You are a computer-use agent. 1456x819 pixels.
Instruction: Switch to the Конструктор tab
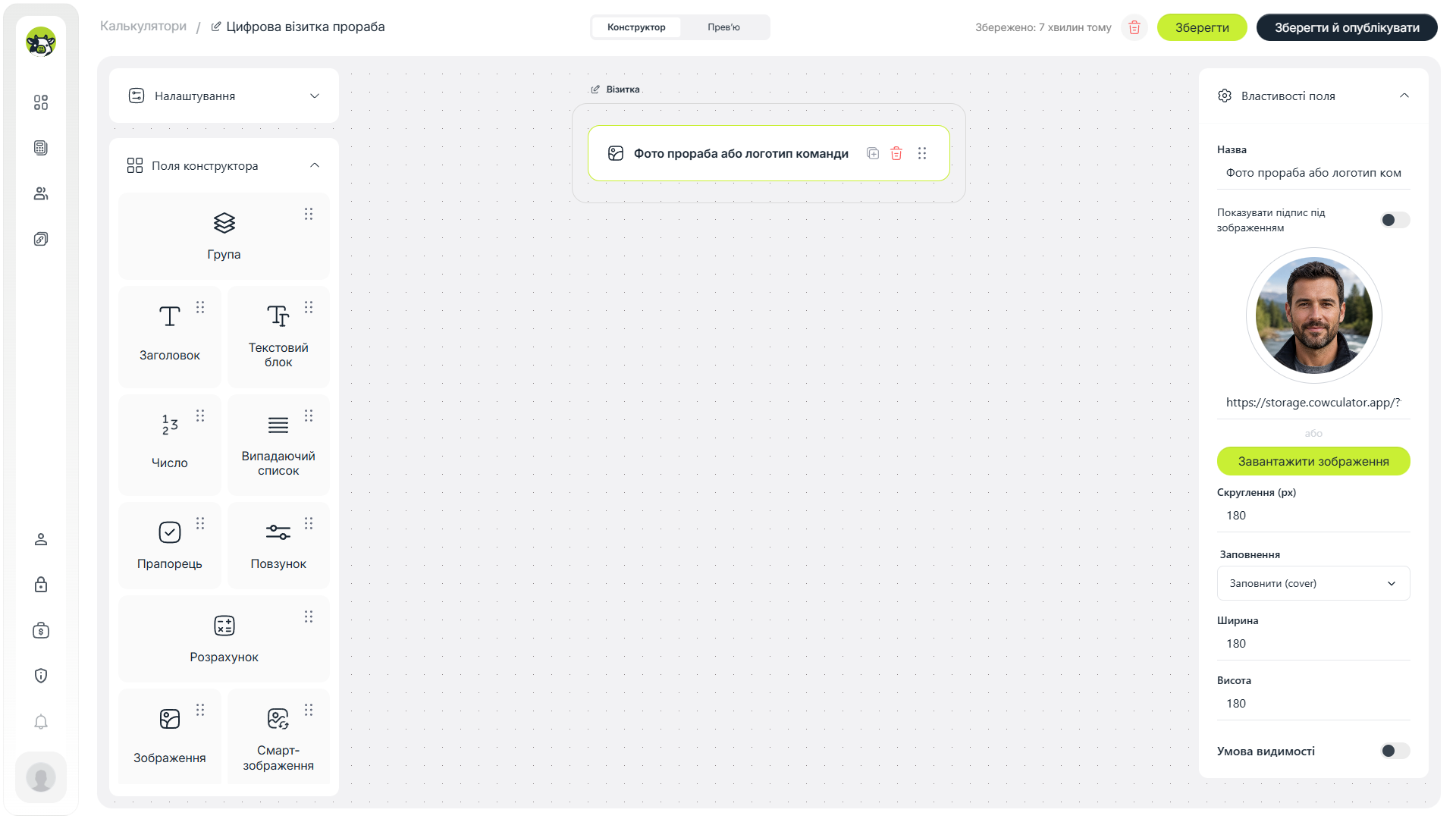tap(636, 27)
